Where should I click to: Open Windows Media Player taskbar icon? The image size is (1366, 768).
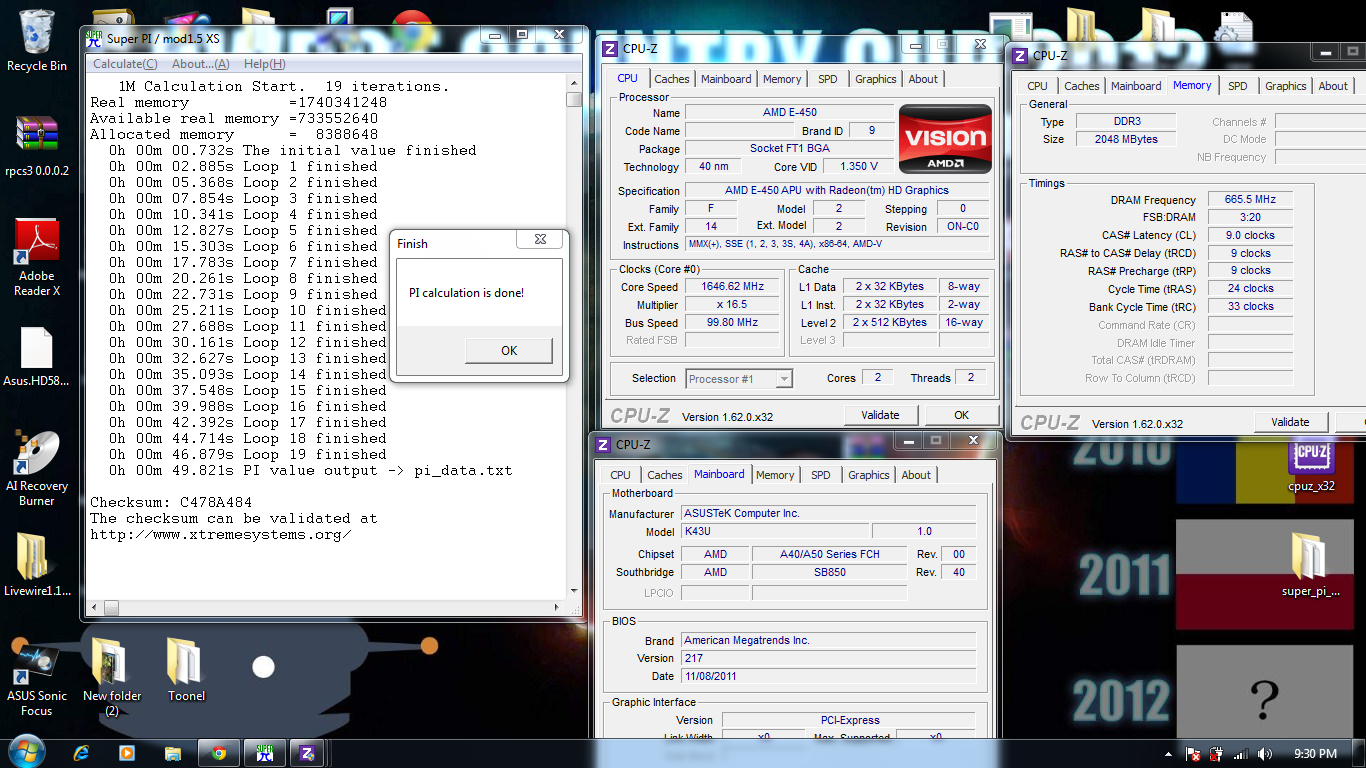127,753
